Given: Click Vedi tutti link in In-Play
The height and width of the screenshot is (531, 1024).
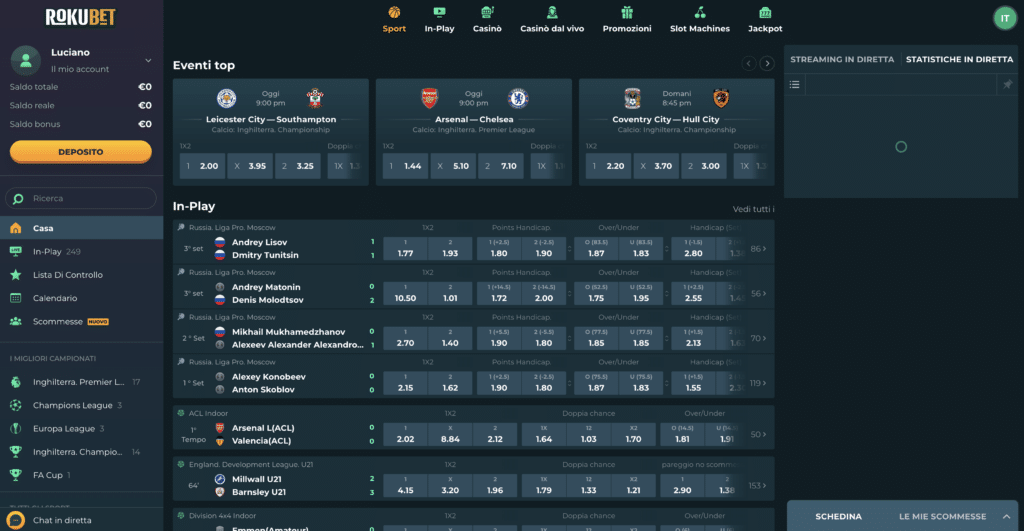Looking at the screenshot, I should pyautogui.click(x=752, y=209).
